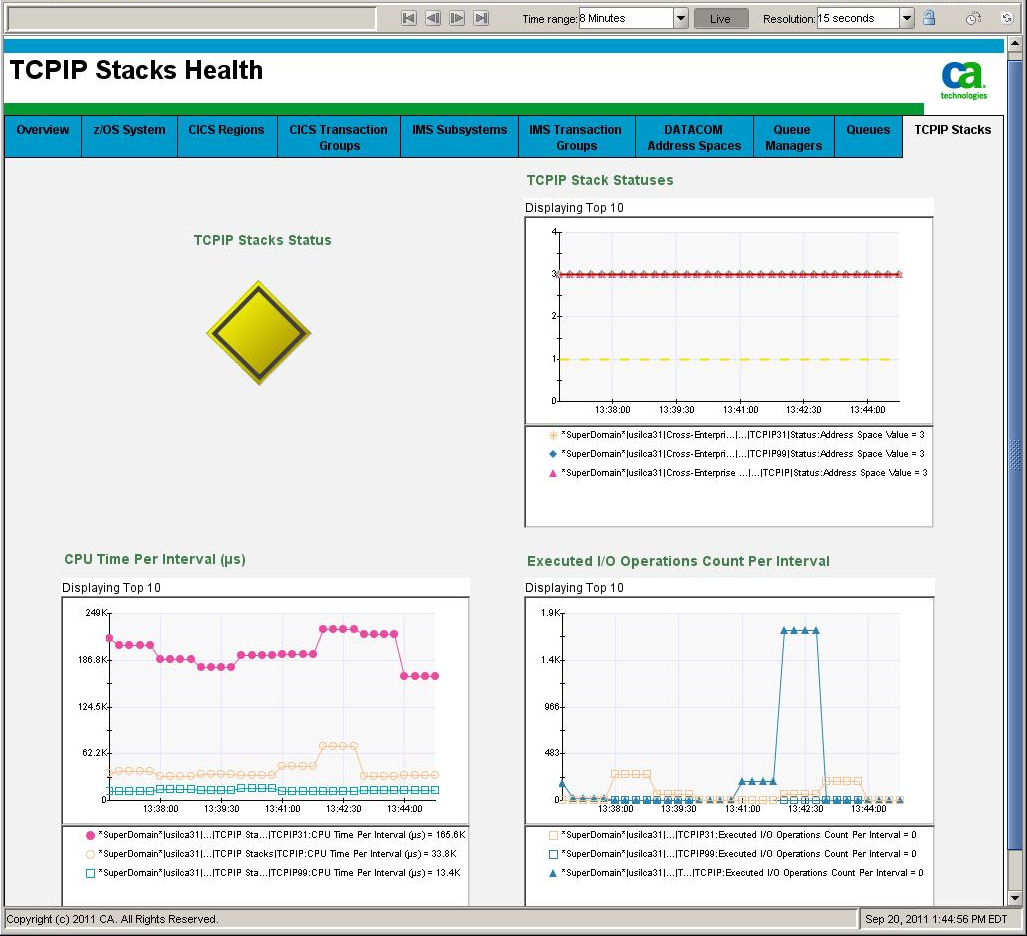Click orange hollow circle legend marker for TCPIP CPU
Screen dimensions: 1027x936
point(90,854)
